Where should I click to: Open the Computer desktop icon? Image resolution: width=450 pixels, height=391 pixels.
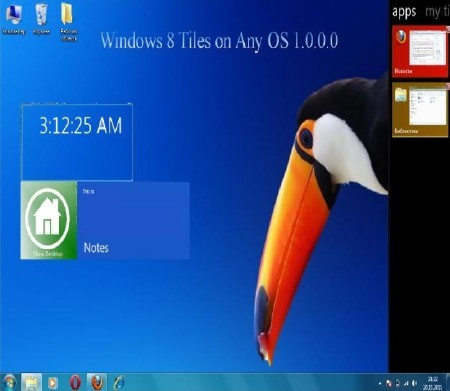click(13, 19)
